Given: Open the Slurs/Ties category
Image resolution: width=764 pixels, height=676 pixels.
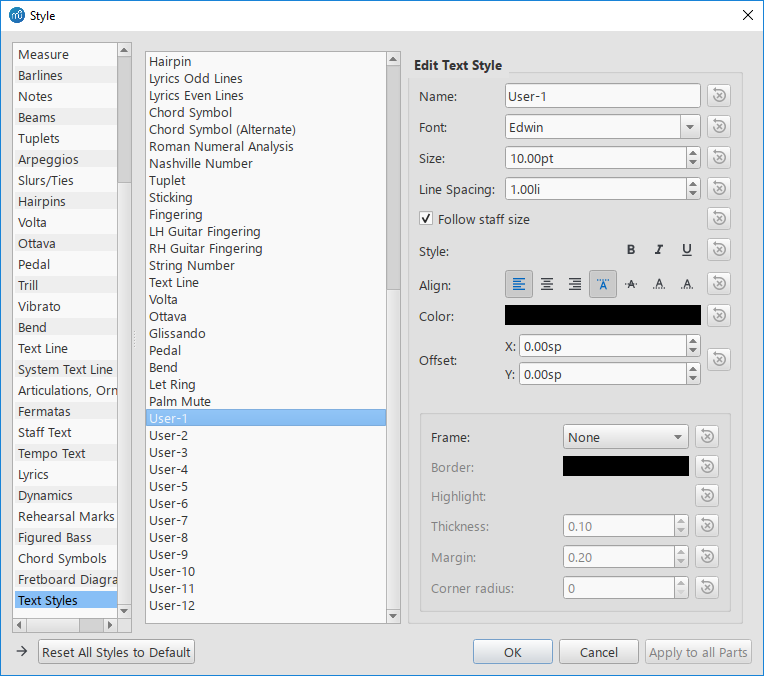Looking at the screenshot, I should point(66,180).
